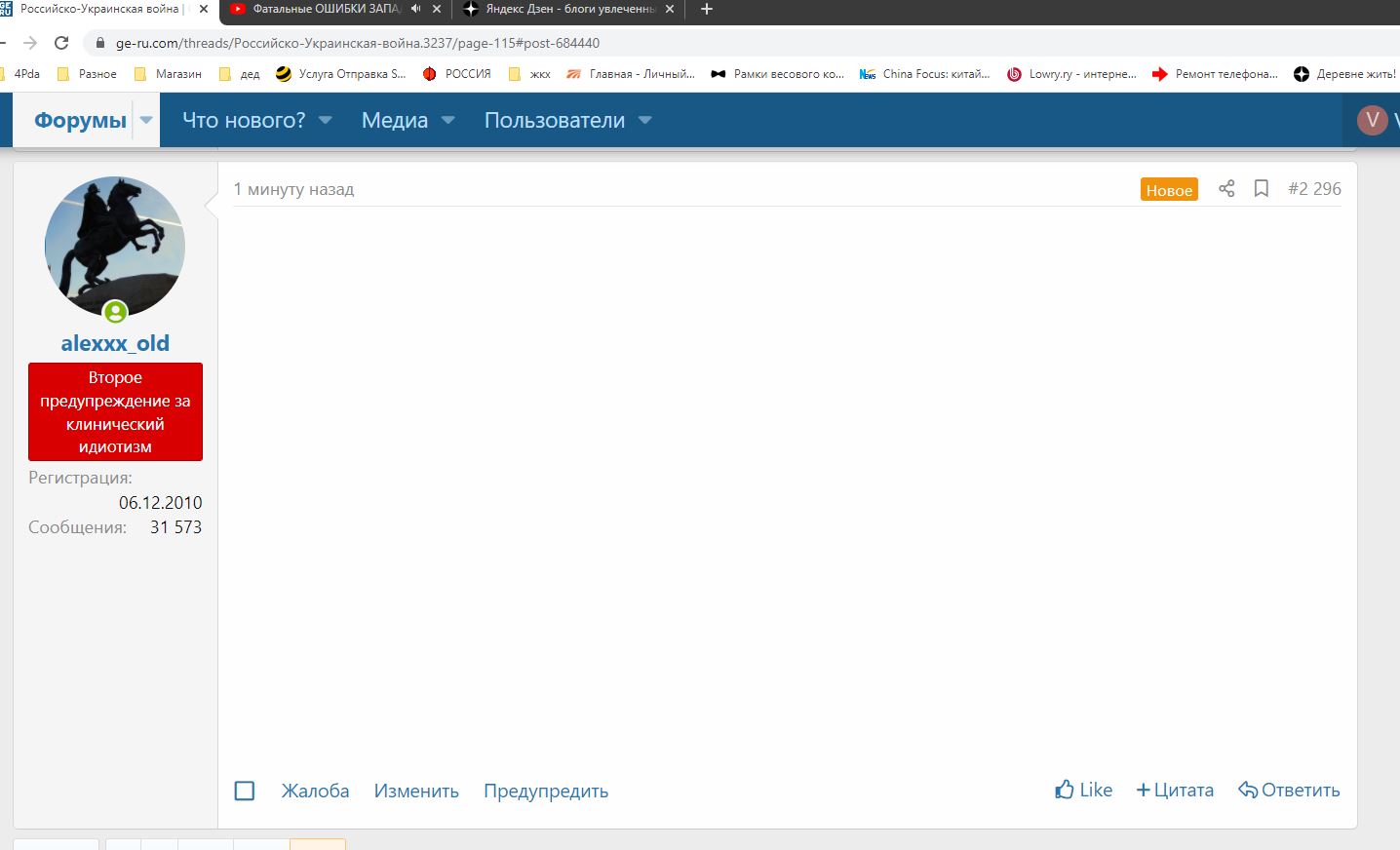Click the site padlock icon
Screen dimensions: 1400x850
point(99,43)
